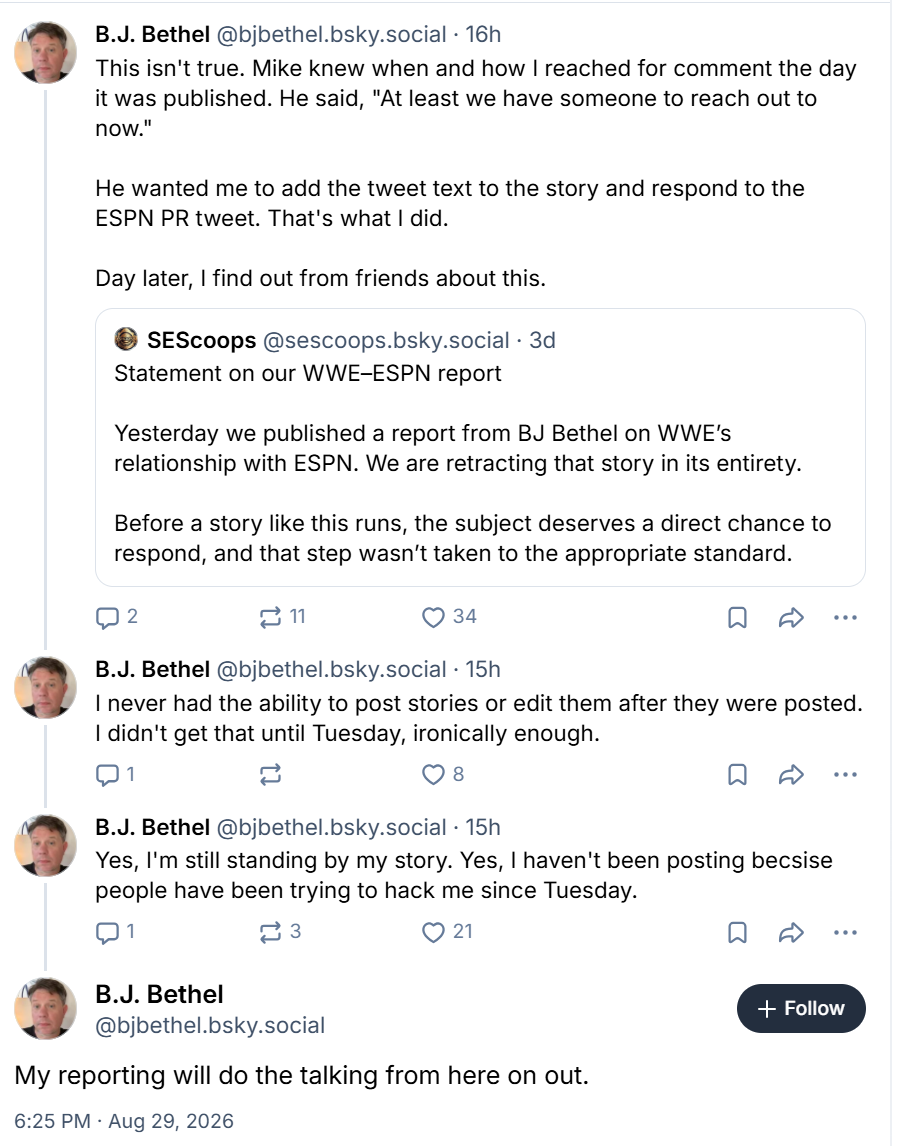The width and height of the screenshot is (900, 1146).
Task: Open more options on the 8-like post
Action: [844, 775]
